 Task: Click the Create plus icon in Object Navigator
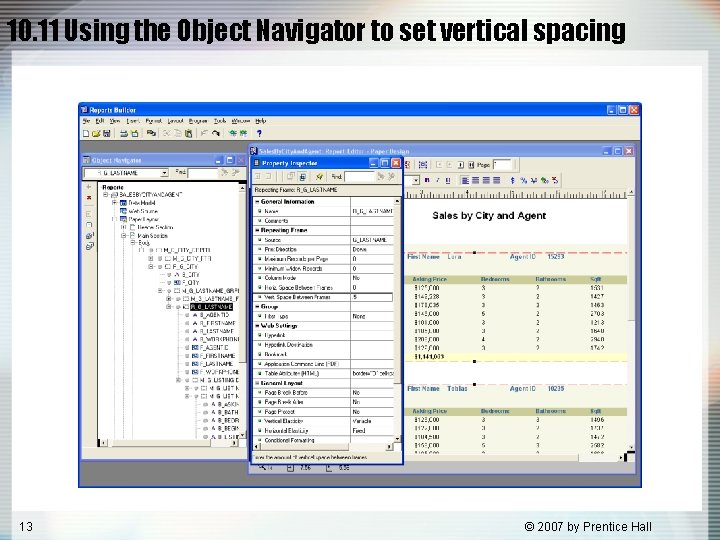(89, 187)
